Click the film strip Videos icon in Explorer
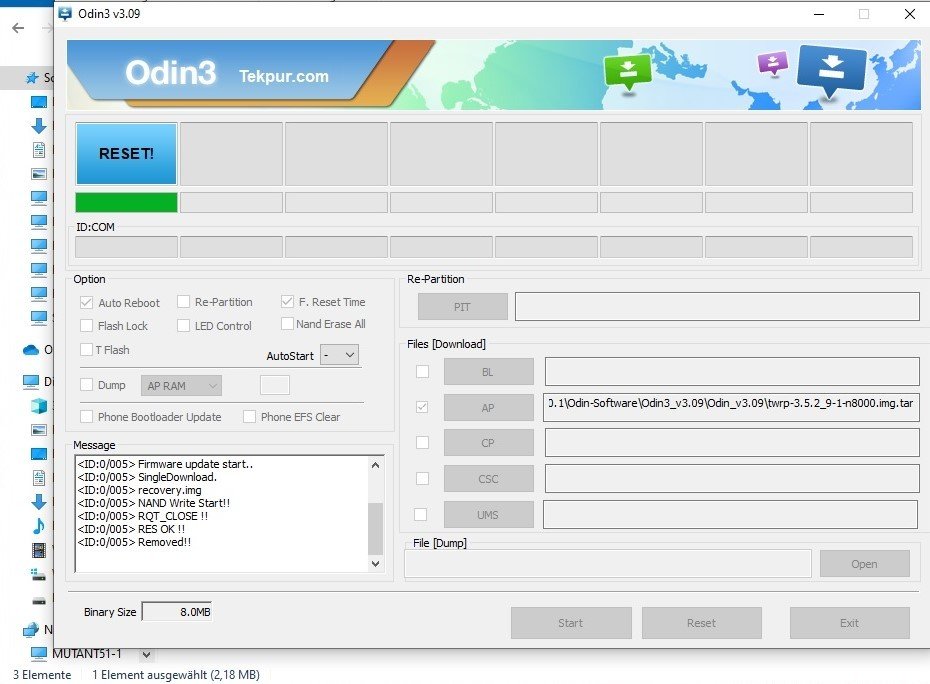 (39, 550)
